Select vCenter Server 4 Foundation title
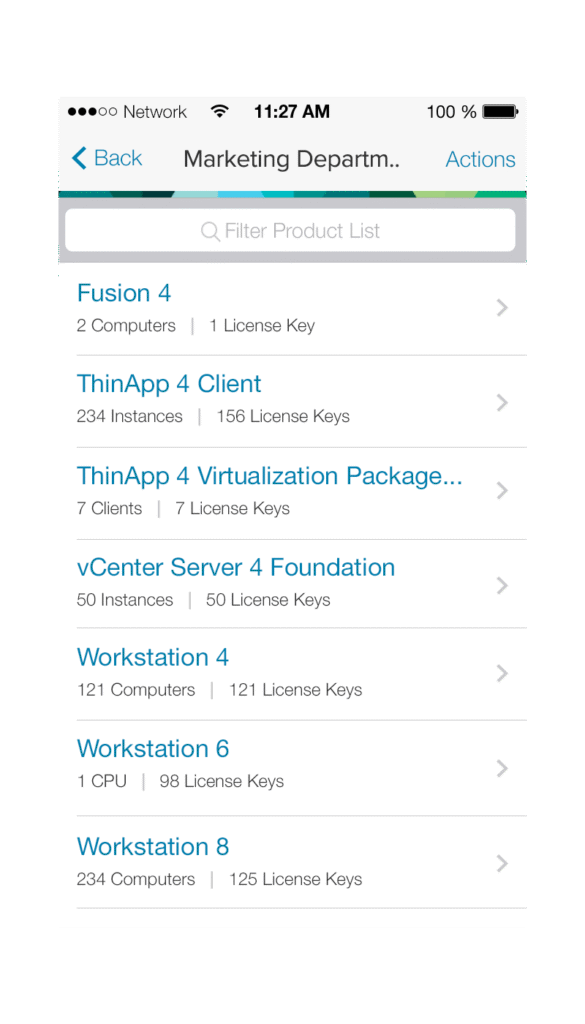 [236, 567]
